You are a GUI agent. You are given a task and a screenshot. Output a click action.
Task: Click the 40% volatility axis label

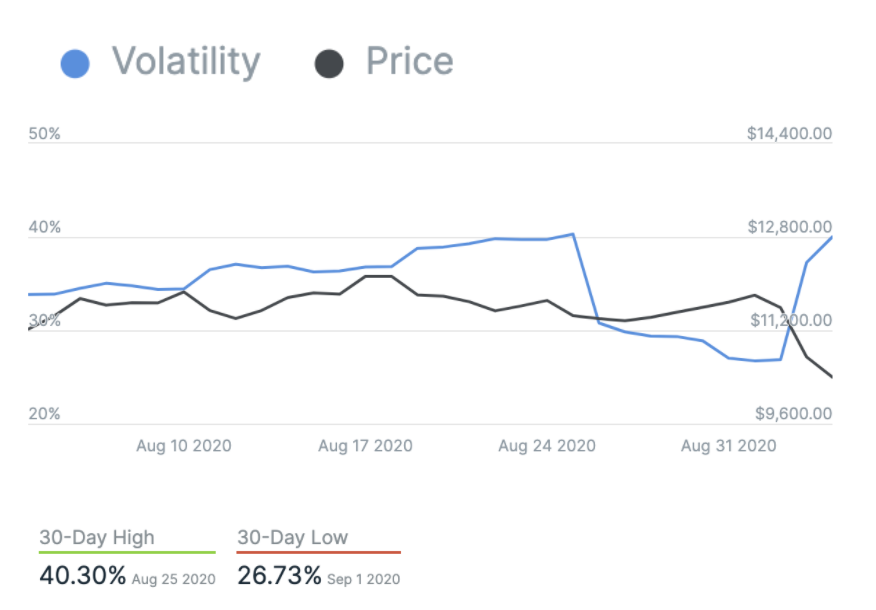(45, 228)
